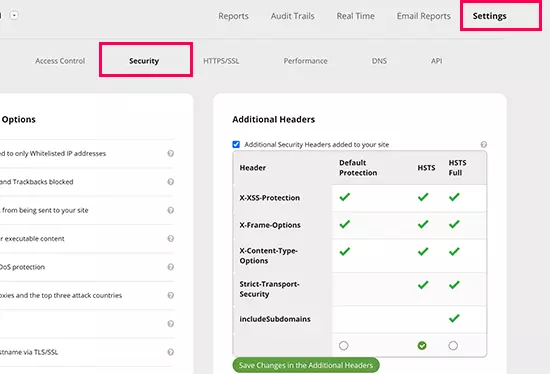Open help icon for 'from being sent to your site'
550x374 pixels.
[170, 210]
